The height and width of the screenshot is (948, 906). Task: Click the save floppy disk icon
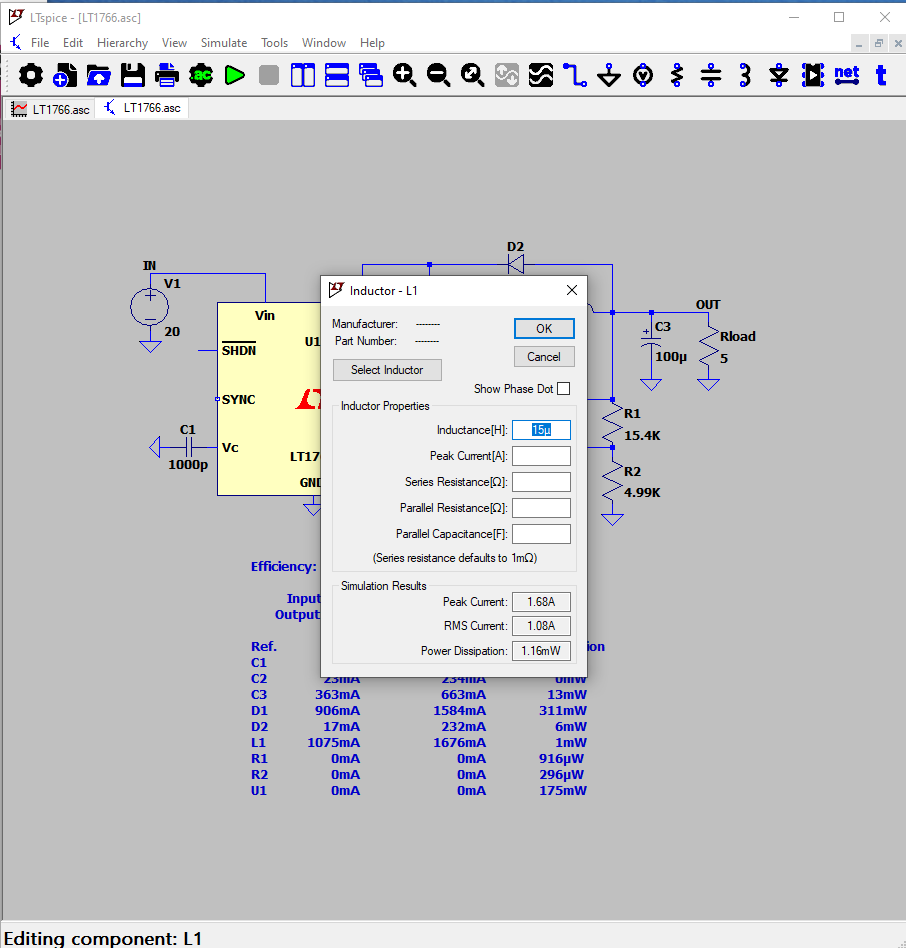133,75
